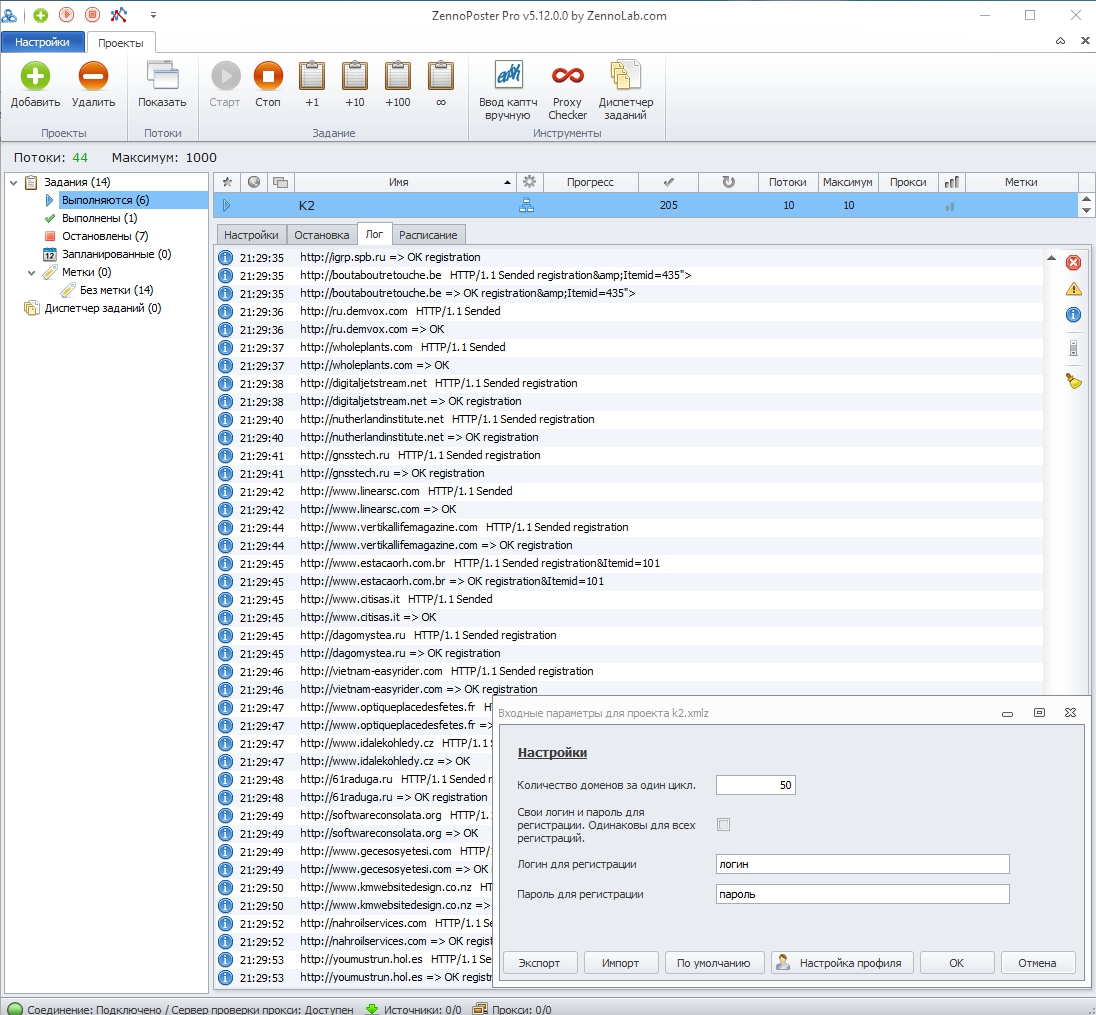Screen dimensions: 1096x1015
Task: Stop the task with the Стоп button
Action: pos(268,85)
